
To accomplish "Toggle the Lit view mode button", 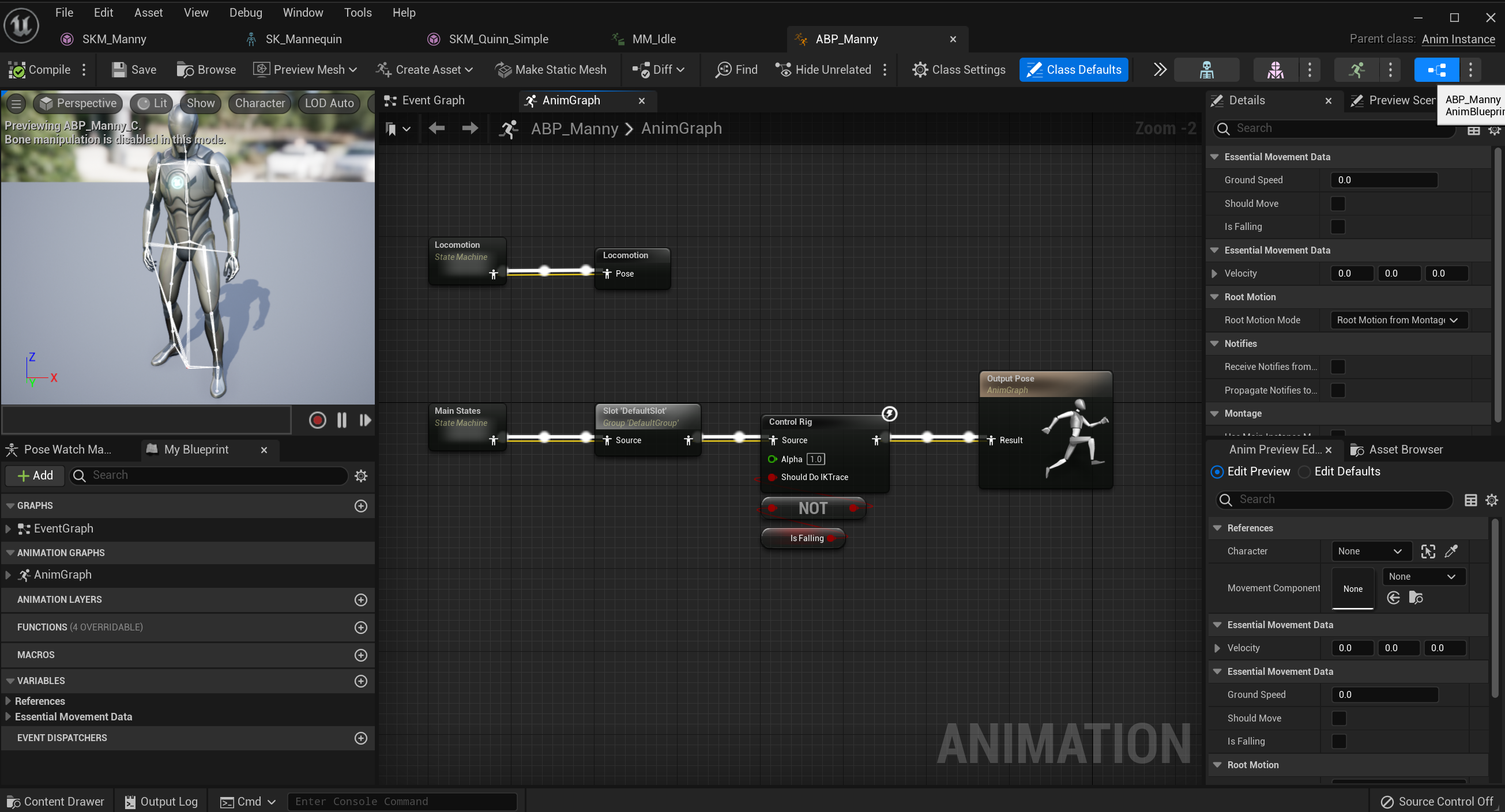I will pyautogui.click(x=152, y=103).
